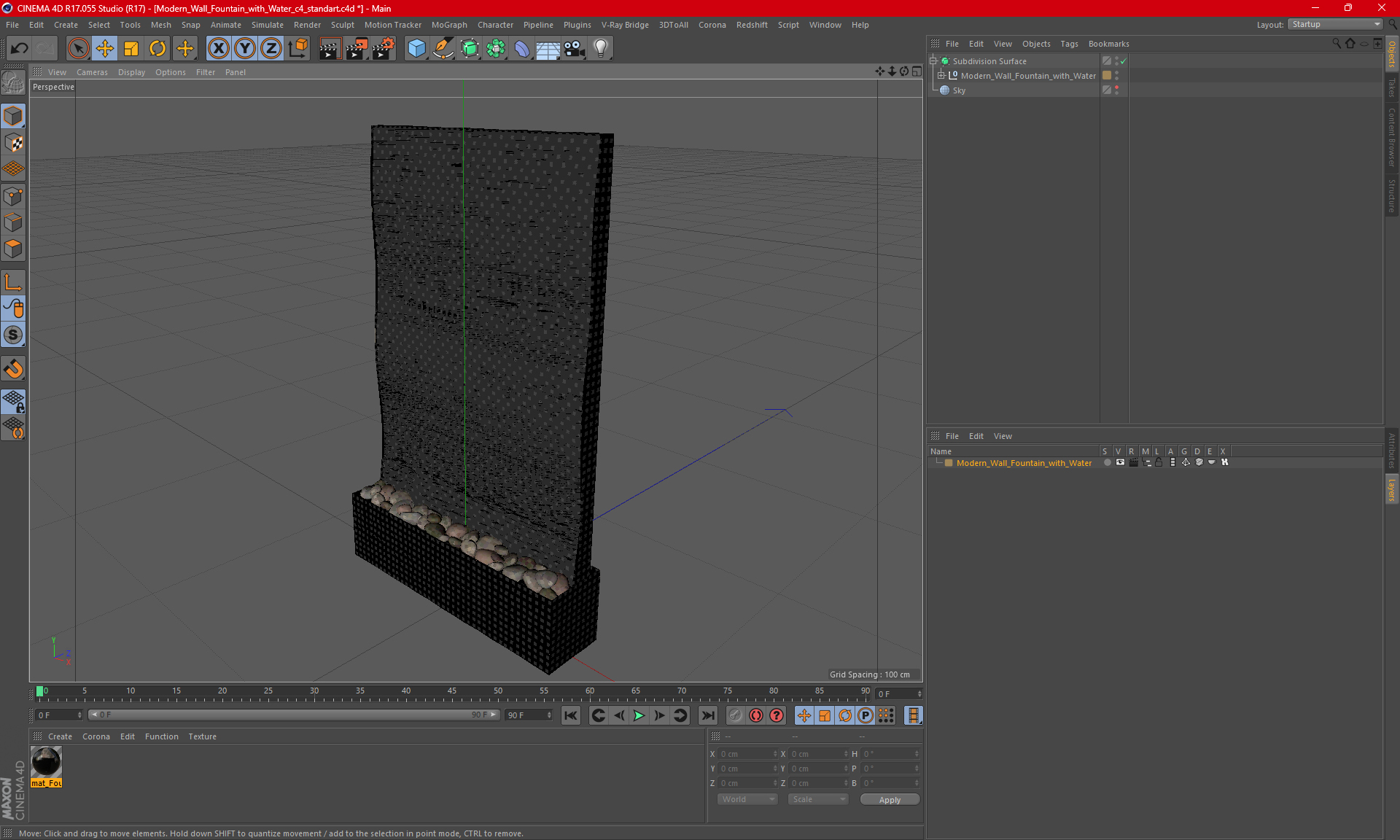Open the Layers side tab
The height and width of the screenshot is (840, 1400).
[x=1391, y=489]
